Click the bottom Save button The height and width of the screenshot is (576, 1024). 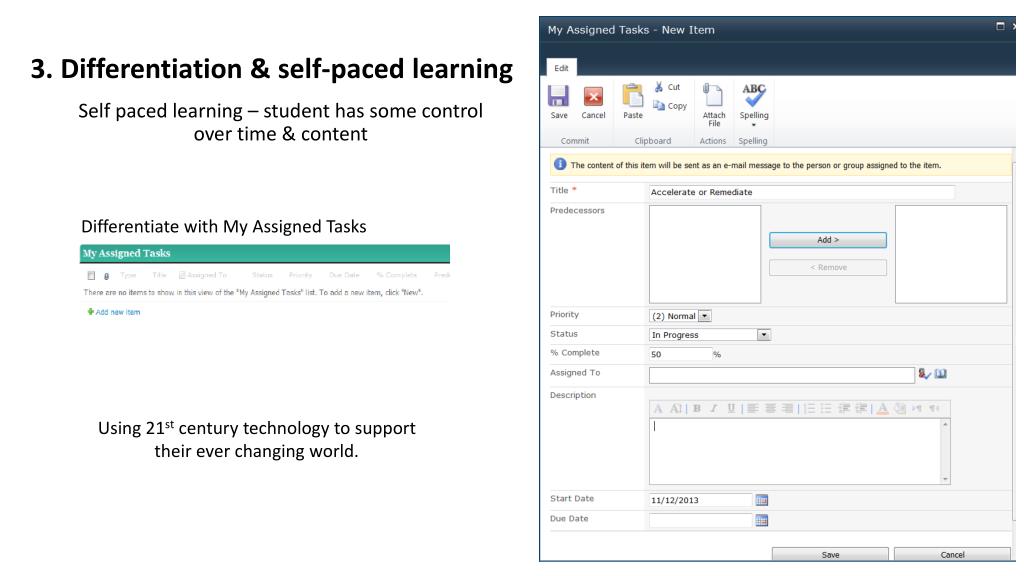(x=830, y=554)
